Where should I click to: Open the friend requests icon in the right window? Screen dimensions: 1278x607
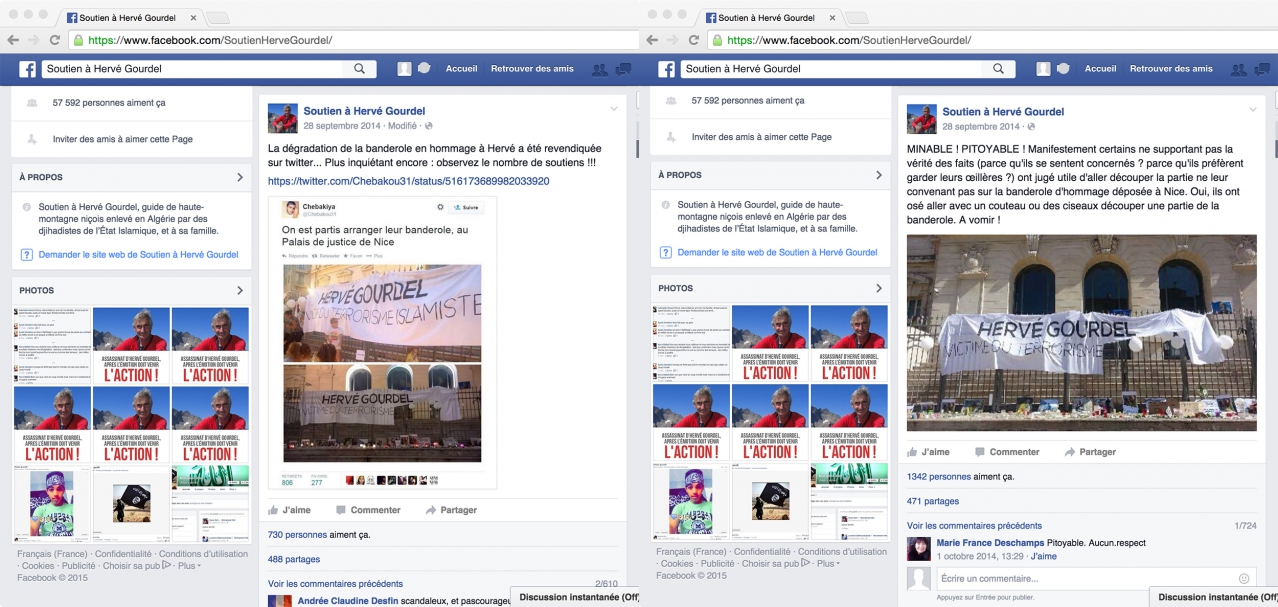click(1239, 69)
